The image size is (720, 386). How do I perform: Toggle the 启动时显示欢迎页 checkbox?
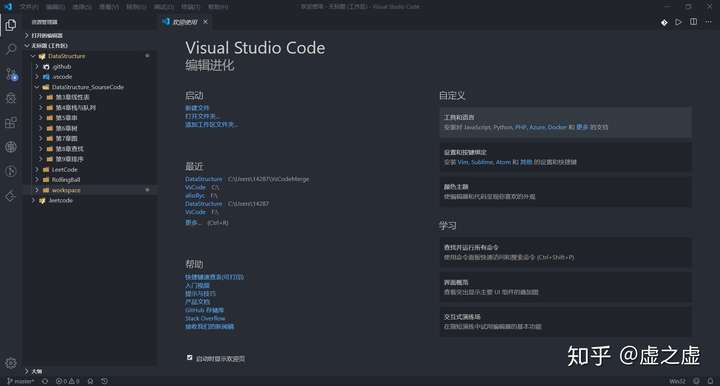coord(189,358)
